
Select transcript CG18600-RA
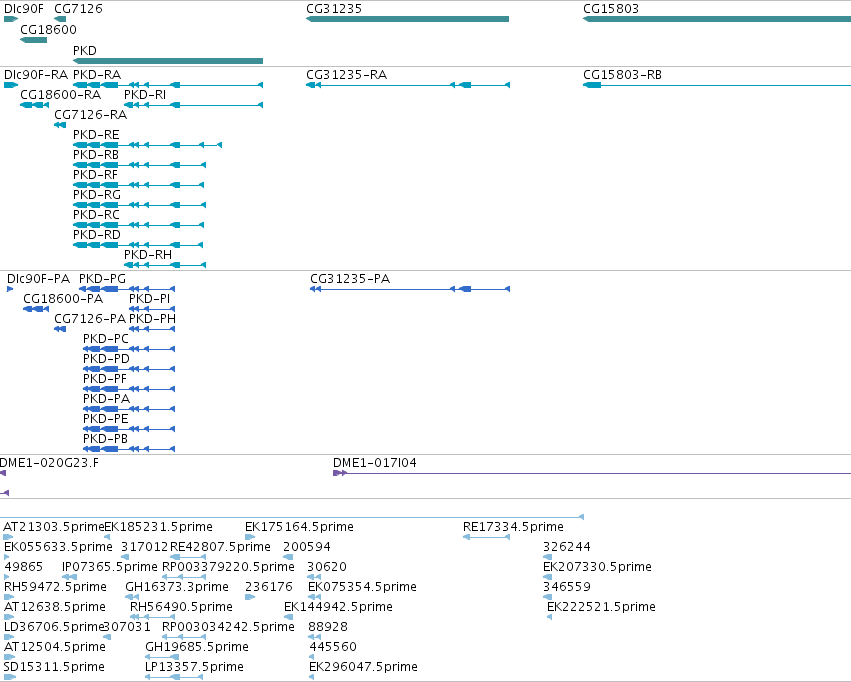click(34, 105)
